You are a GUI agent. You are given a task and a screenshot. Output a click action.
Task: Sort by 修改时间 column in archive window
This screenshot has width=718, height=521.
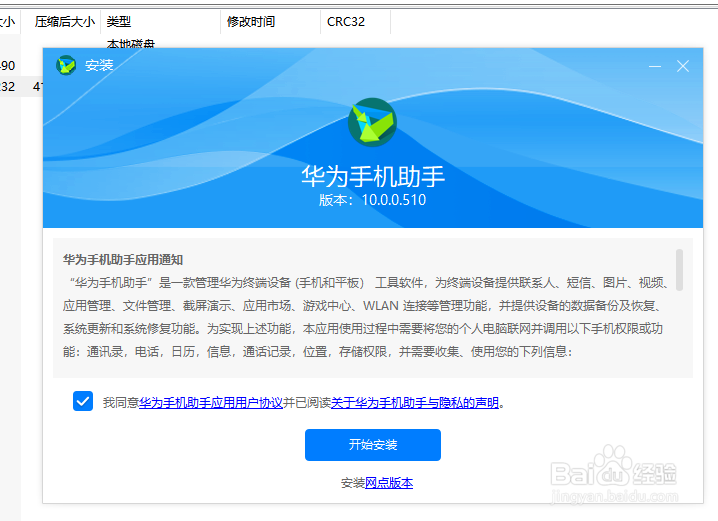[x=271, y=22]
